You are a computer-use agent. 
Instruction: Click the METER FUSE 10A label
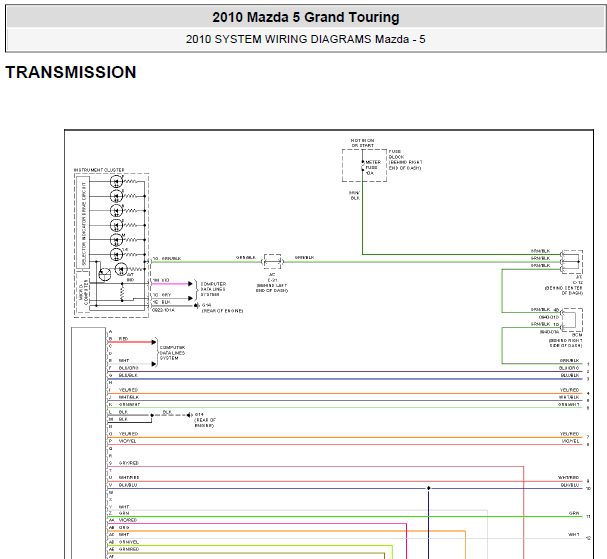point(373,168)
